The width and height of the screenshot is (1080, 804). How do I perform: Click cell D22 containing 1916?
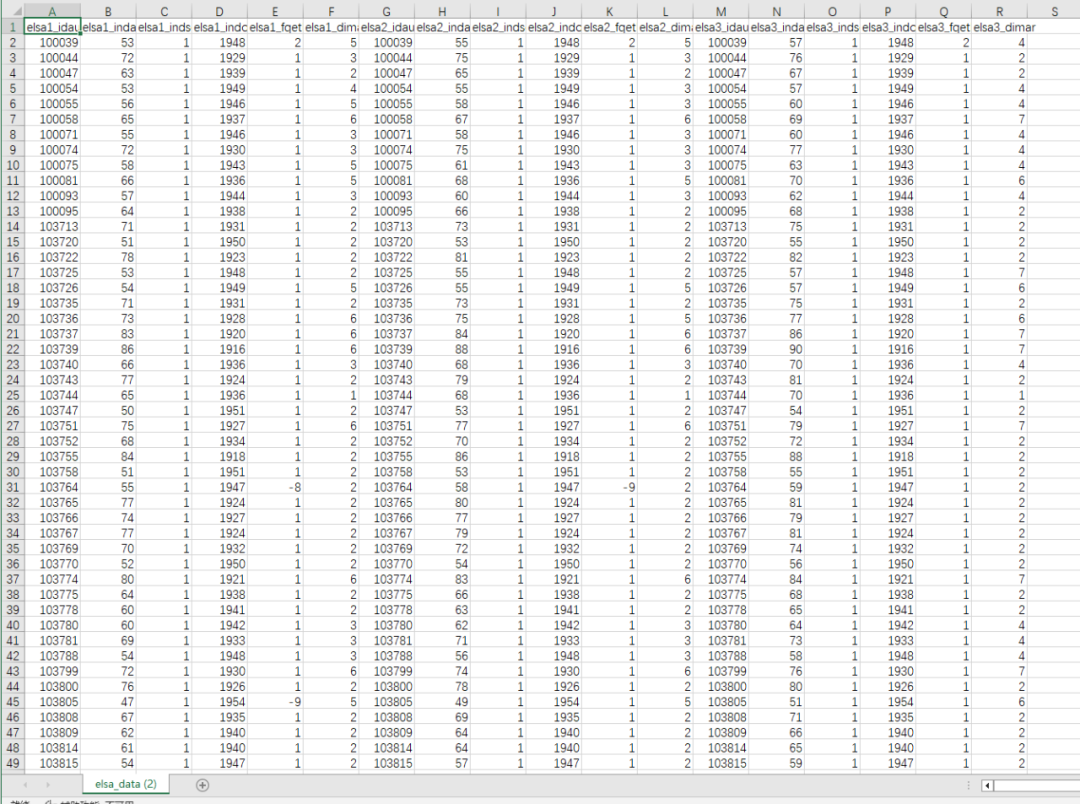(219, 349)
